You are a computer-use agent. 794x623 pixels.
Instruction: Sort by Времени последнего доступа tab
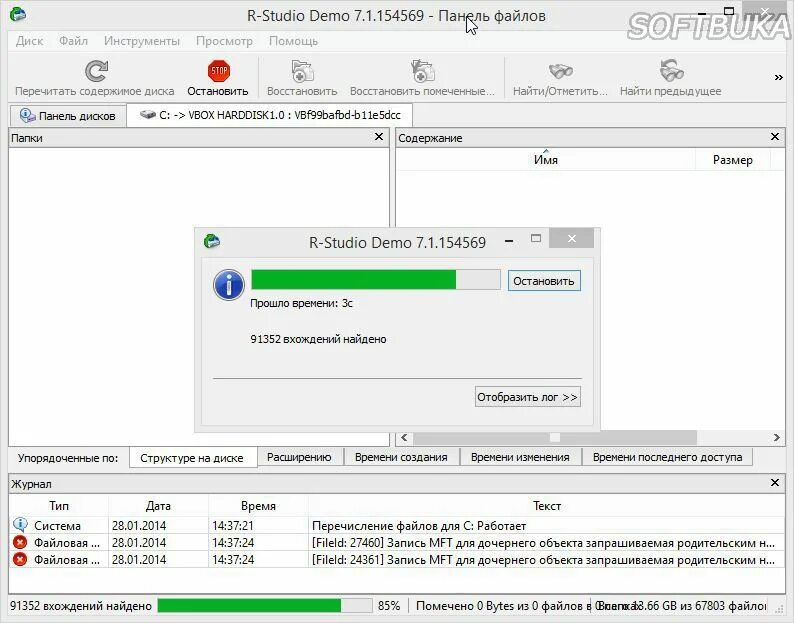667,457
